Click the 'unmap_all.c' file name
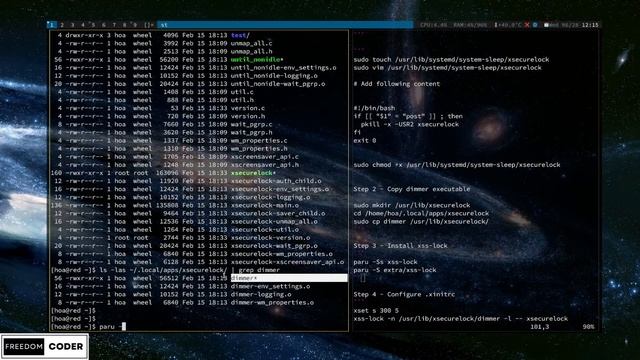 [251, 43]
